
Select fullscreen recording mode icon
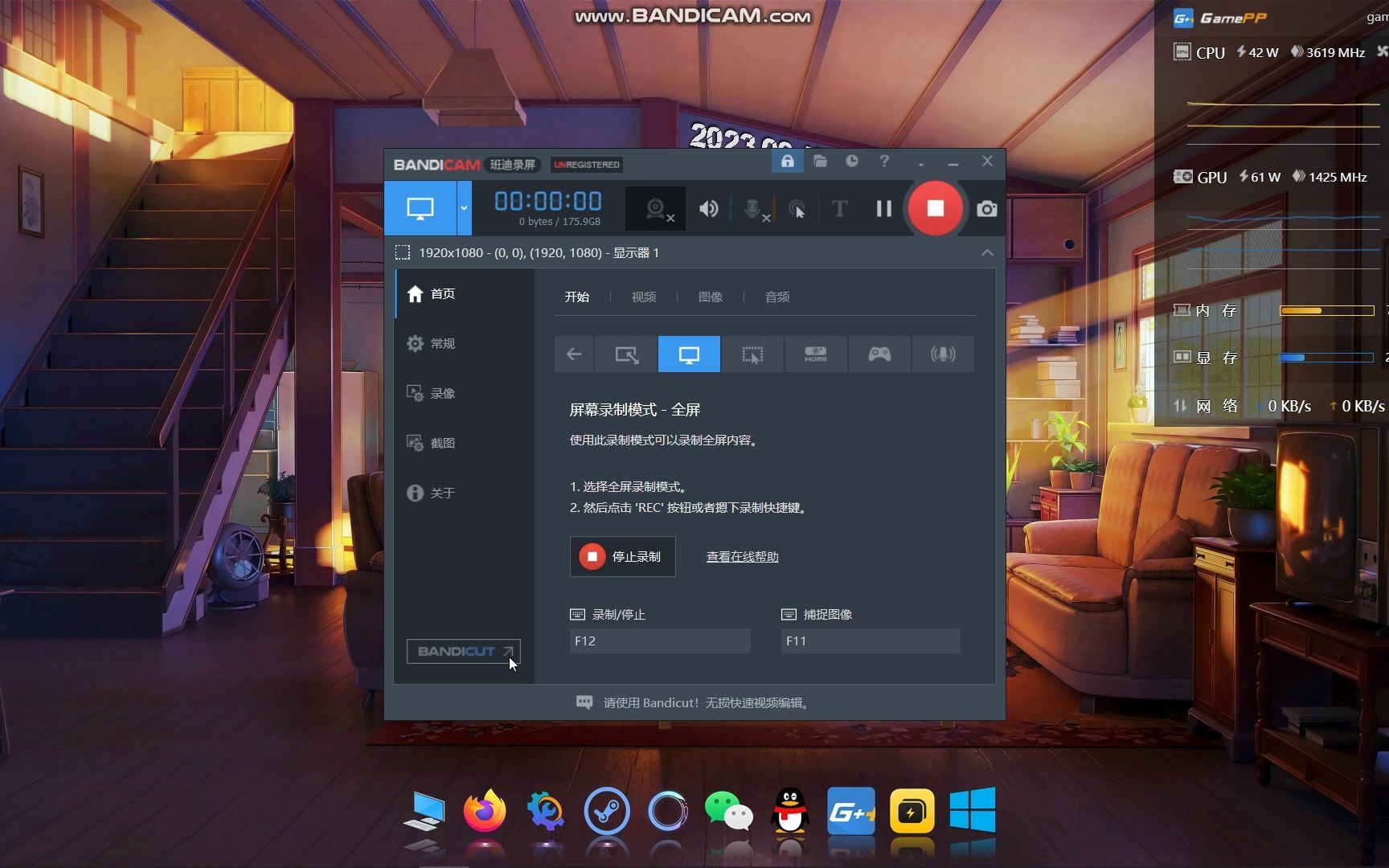tap(689, 354)
